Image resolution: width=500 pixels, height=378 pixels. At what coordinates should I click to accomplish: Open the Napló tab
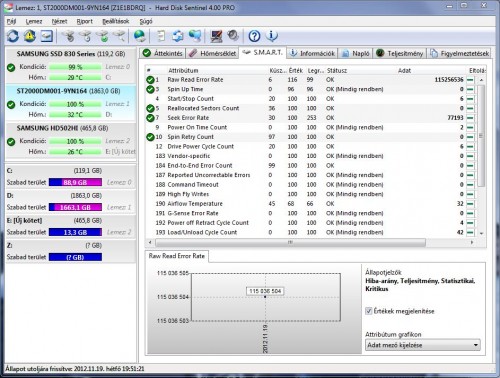click(356, 53)
